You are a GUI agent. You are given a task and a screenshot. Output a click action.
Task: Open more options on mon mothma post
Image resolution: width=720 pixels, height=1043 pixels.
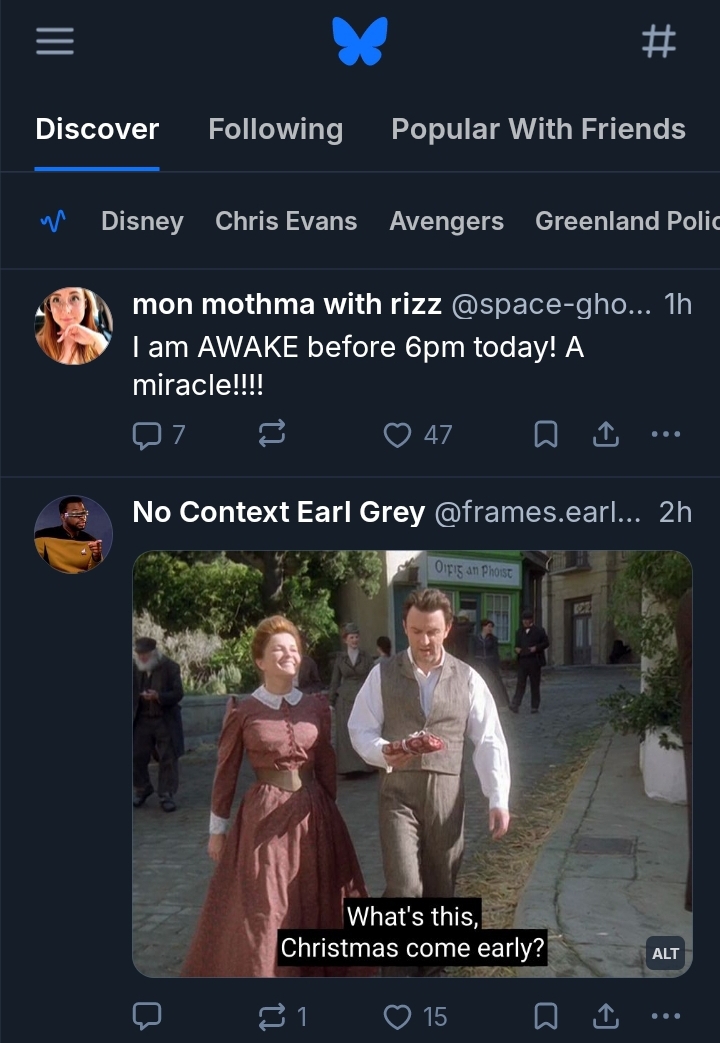[665, 434]
